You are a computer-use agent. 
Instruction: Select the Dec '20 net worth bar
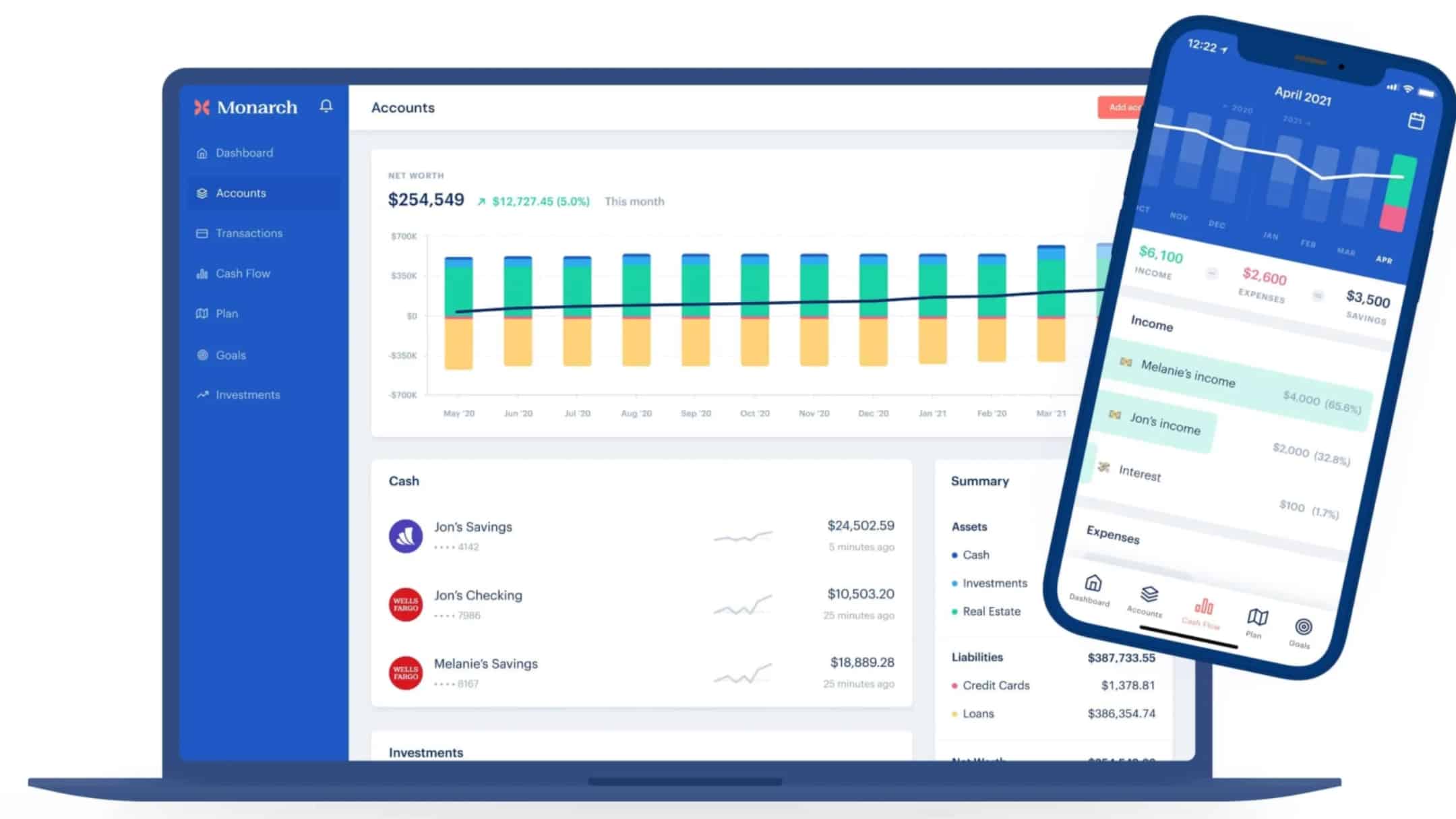coord(874,310)
